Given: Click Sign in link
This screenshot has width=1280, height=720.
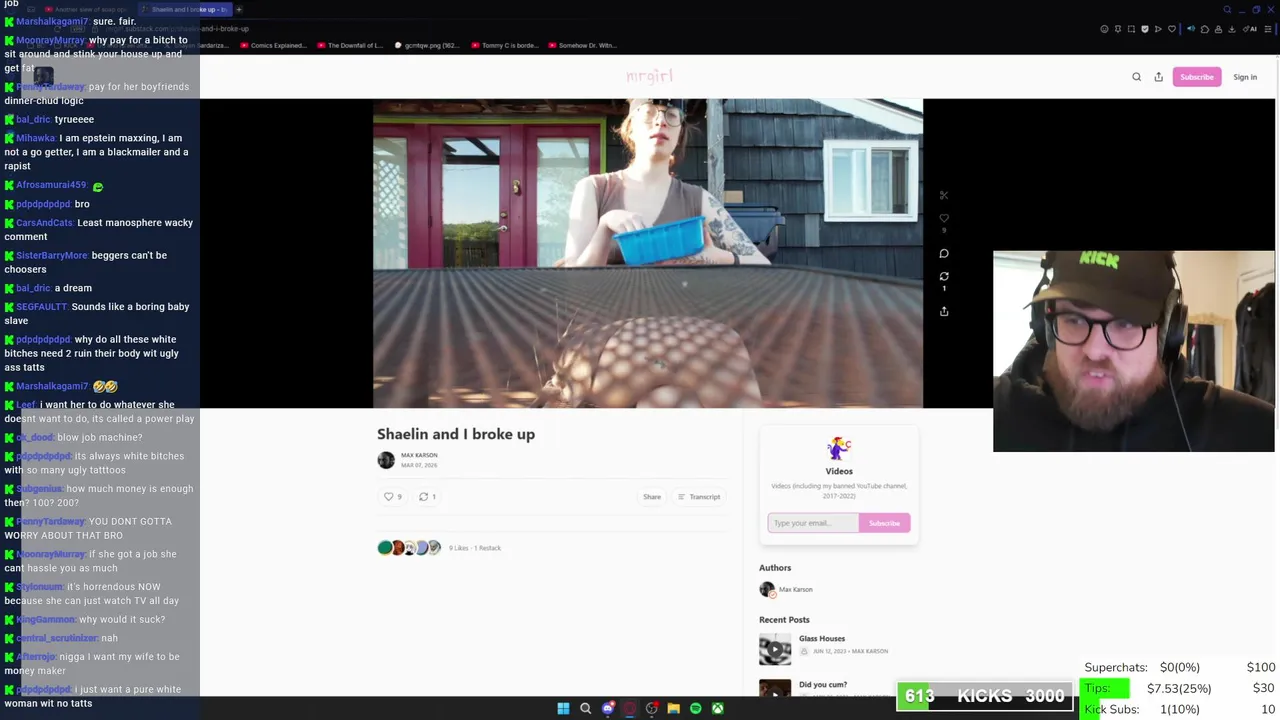Looking at the screenshot, I should pyautogui.click(x=1245, y=77).
